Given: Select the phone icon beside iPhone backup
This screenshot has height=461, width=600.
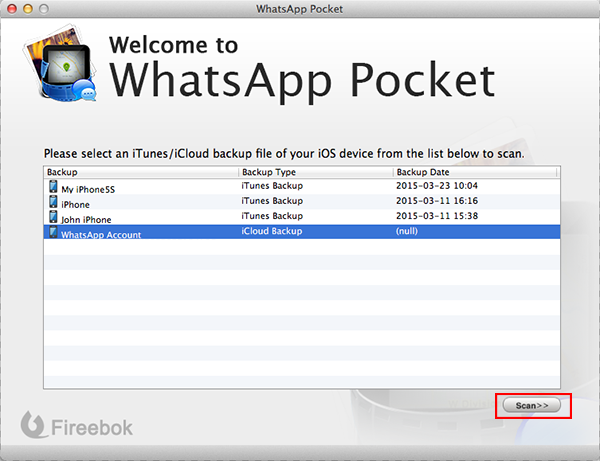Looking at the screenshot, I should [54, 202].
